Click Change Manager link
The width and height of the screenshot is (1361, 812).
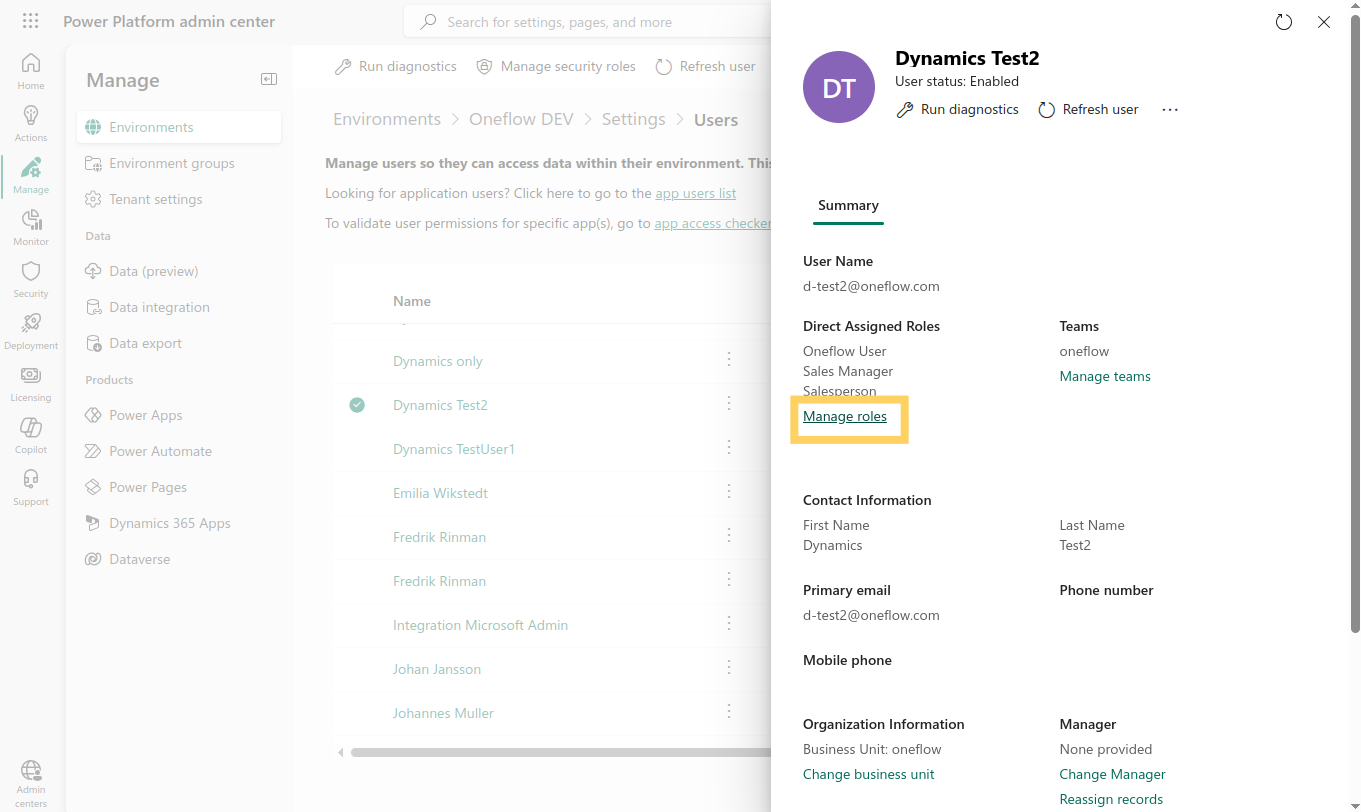(x=1113, y=774)
